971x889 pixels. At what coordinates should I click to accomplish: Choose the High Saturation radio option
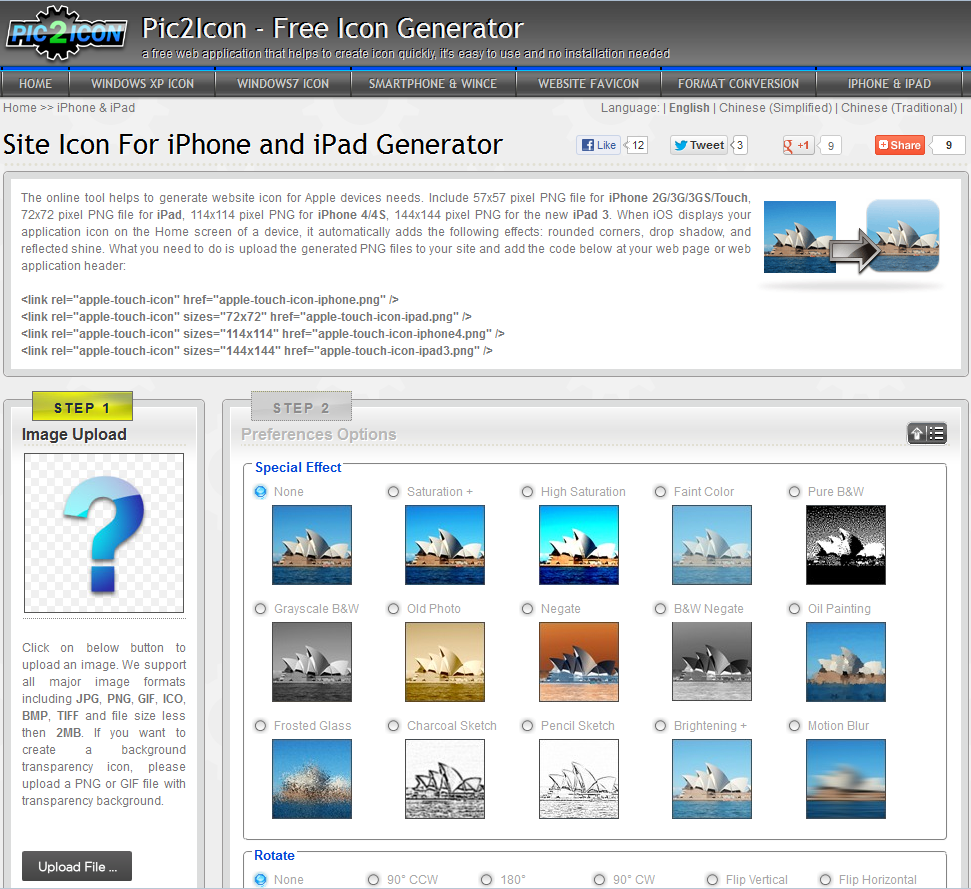(527, 492)
